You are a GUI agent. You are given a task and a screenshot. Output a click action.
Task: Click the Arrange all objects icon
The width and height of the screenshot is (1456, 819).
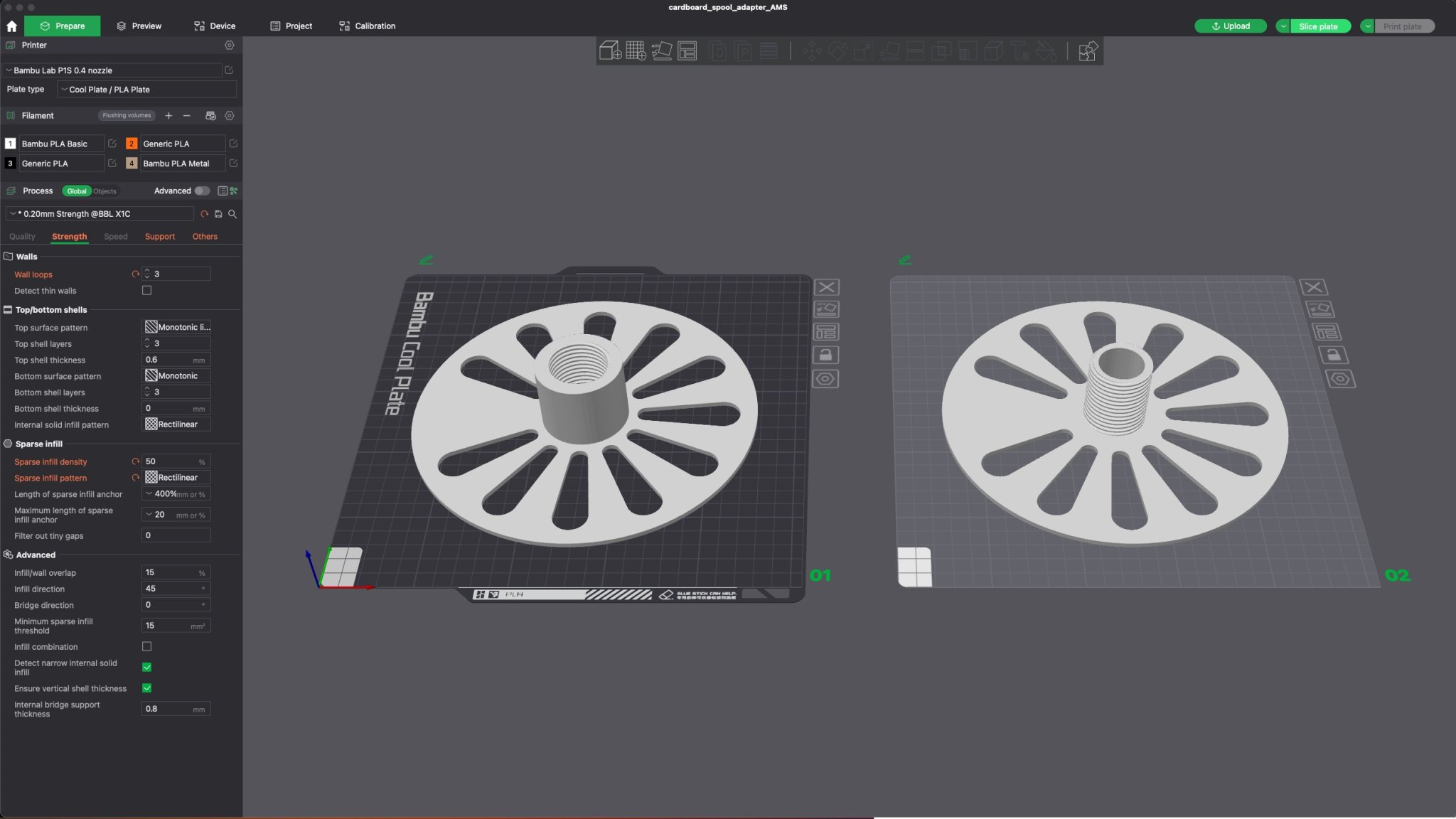click(687, 50)
